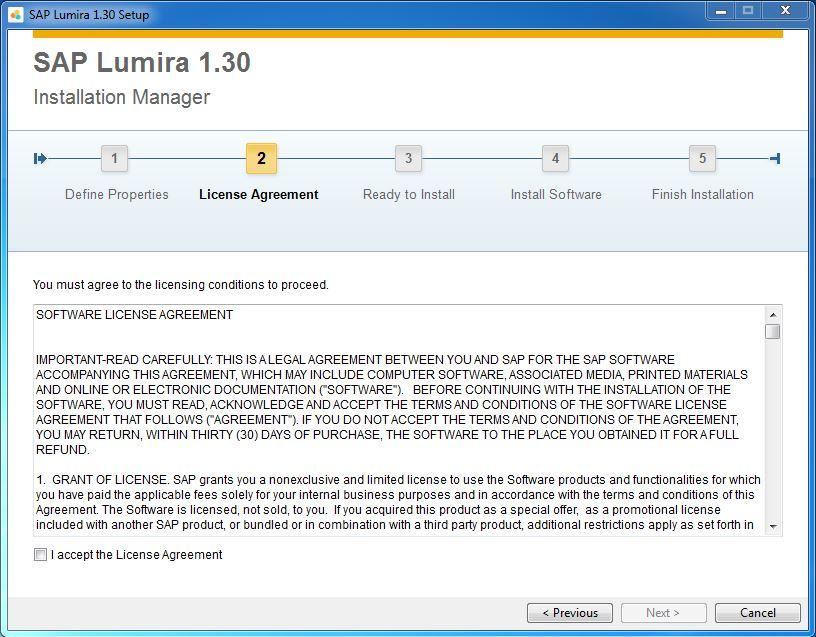Click the Previous button
The image size is (816, 637).
click(570, 613)
